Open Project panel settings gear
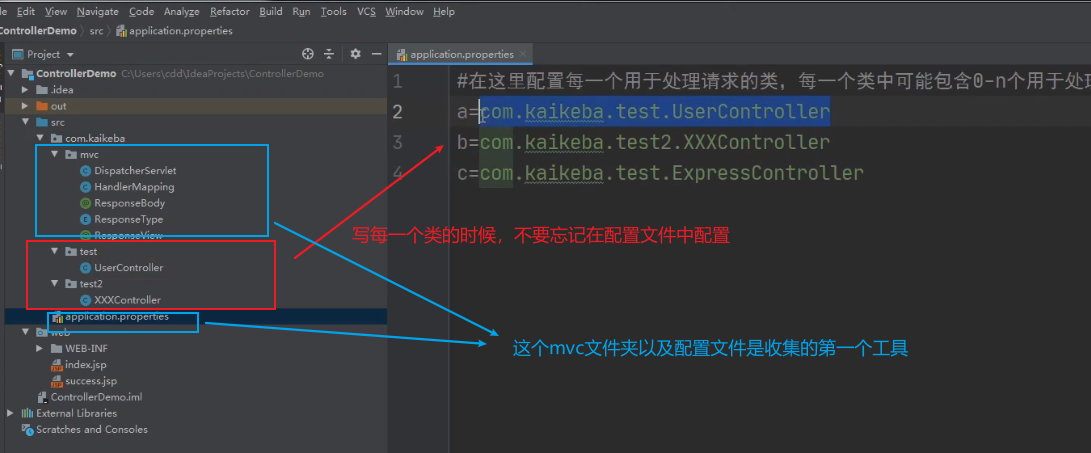Viewport: 1091px width, 453px height. (356, 54)
